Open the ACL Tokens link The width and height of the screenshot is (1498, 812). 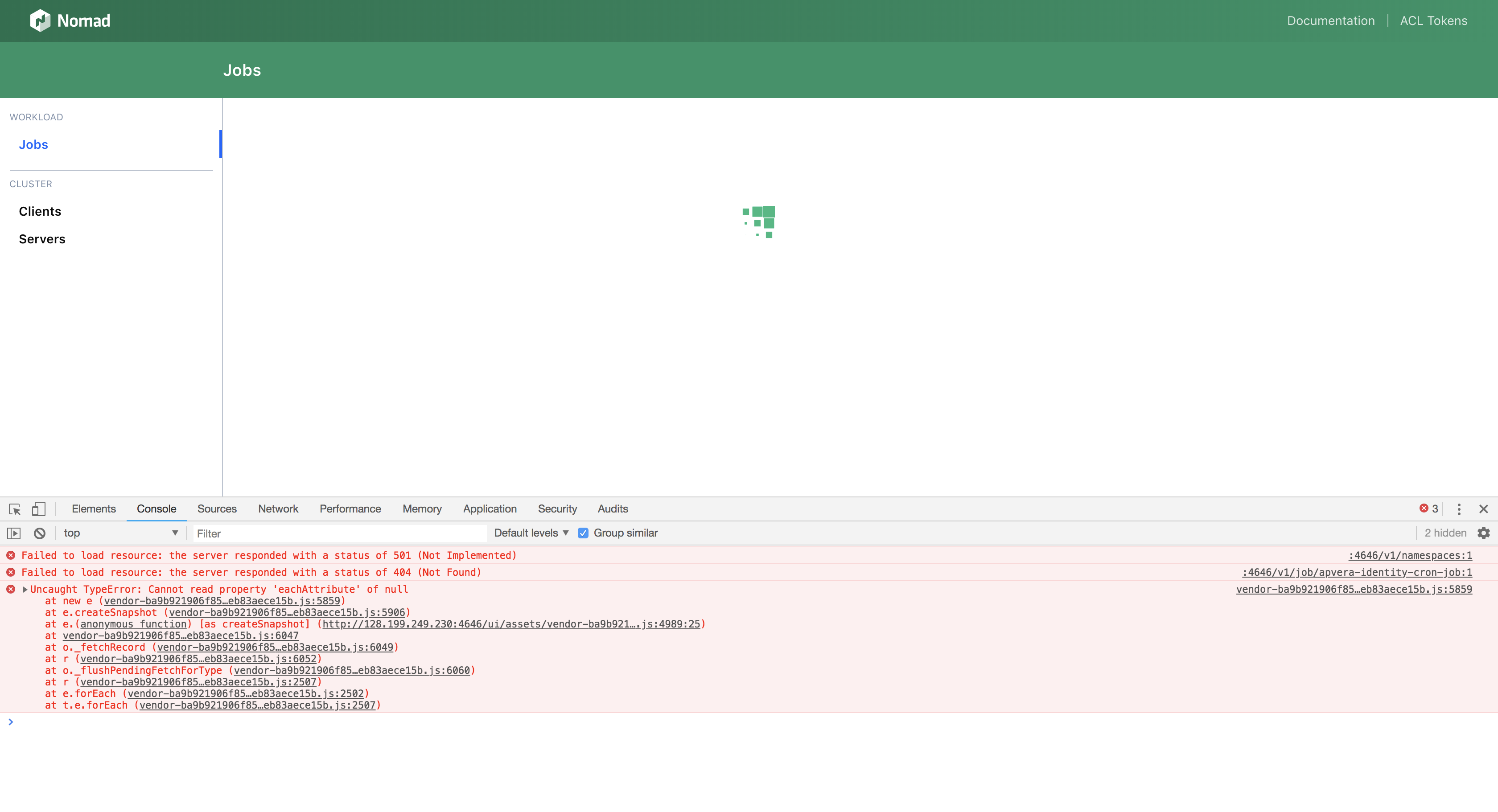click(1433, 21)
